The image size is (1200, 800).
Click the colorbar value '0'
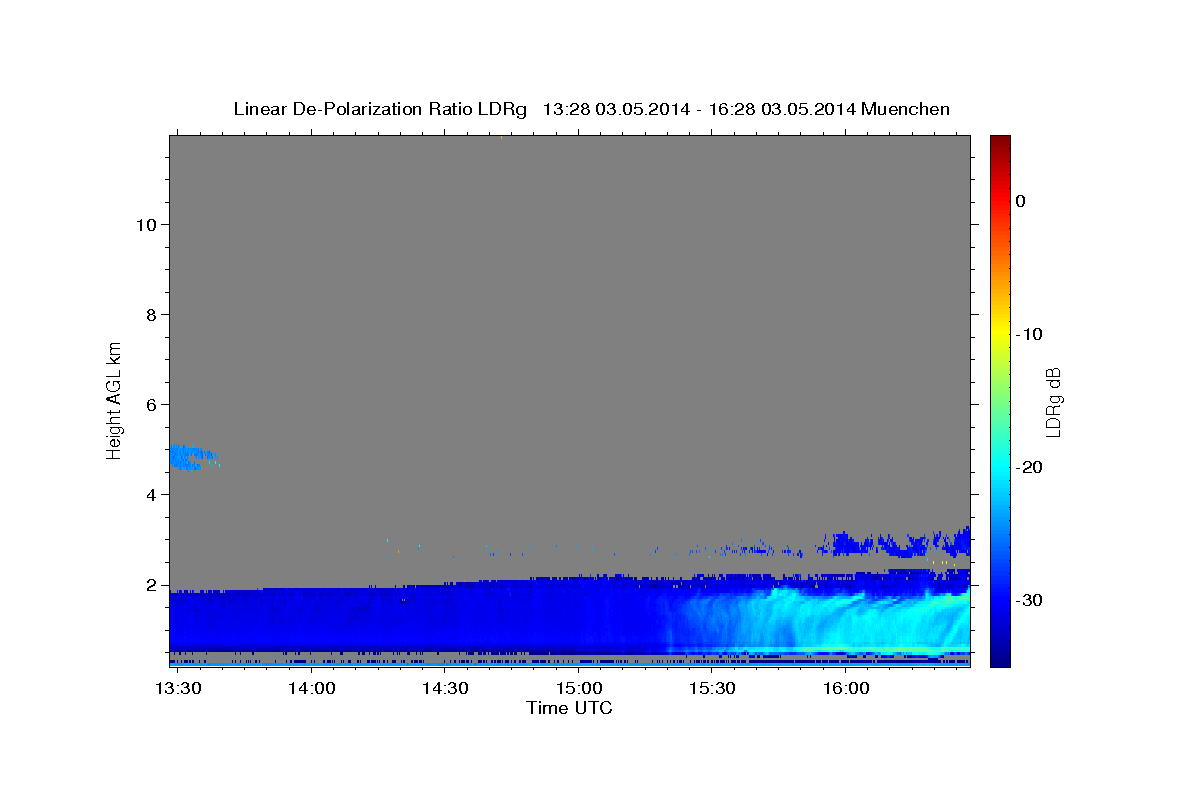click(1020, 201)
